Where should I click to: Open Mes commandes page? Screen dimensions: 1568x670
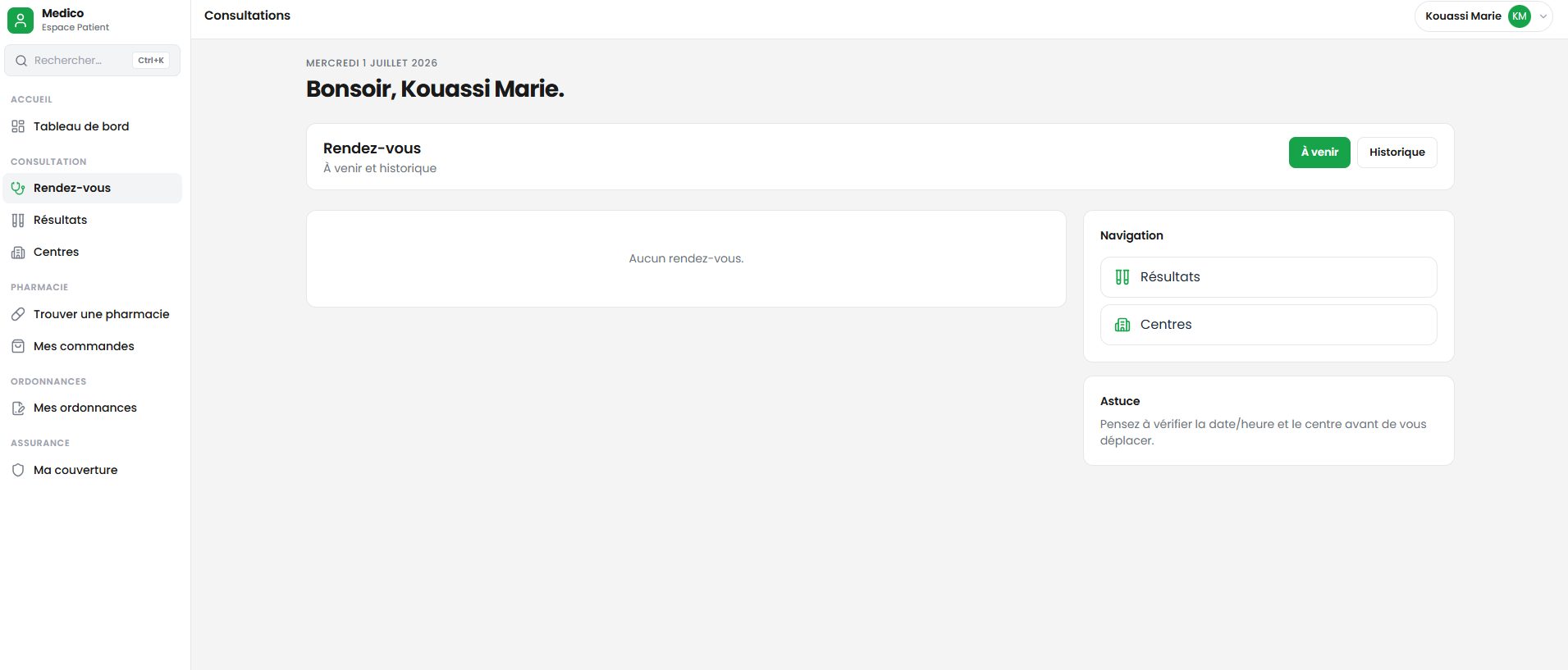click(x=93, y=346)
